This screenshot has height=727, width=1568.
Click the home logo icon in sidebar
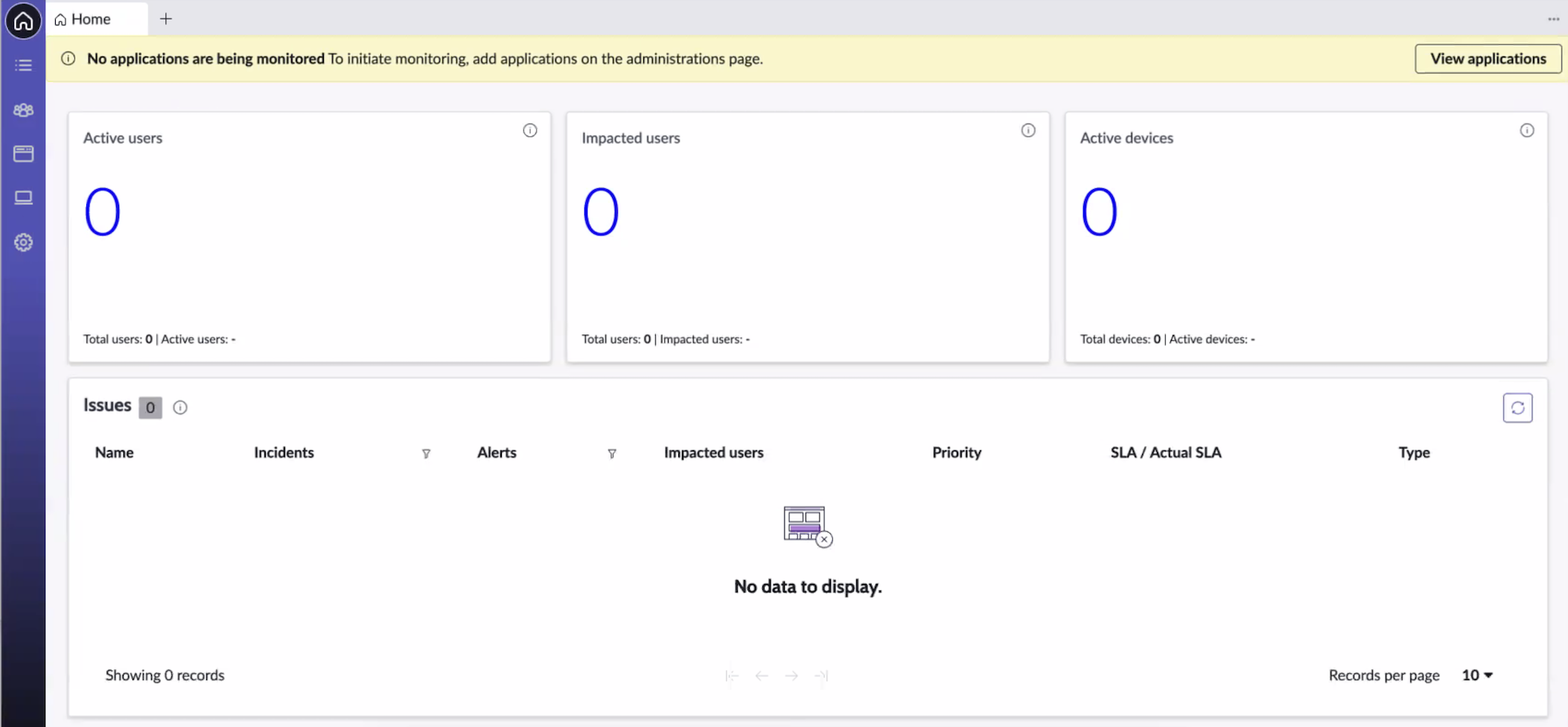coord(23,20)
